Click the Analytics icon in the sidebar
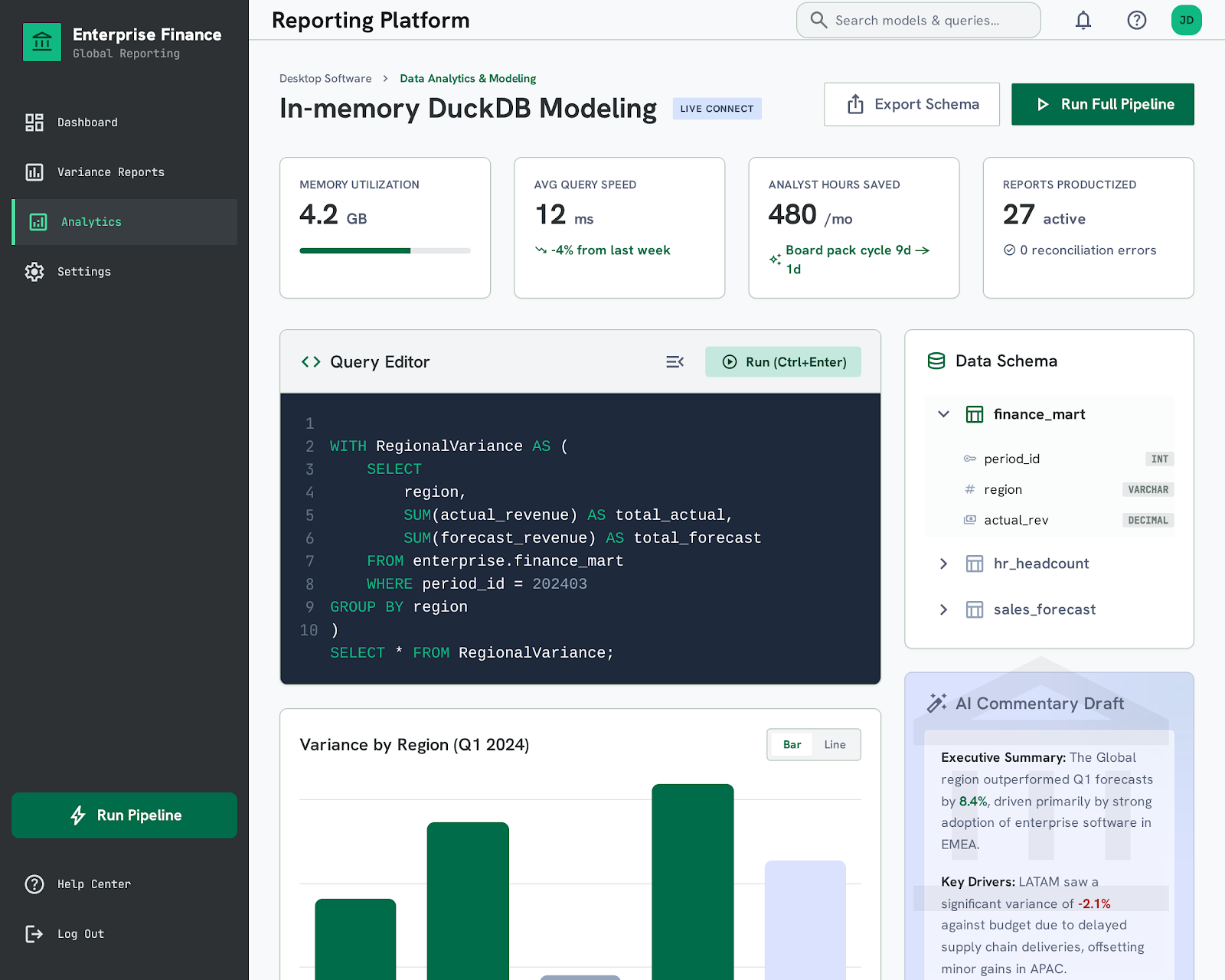The width and height of the screenshot is (1225, 980). (38, 222)
